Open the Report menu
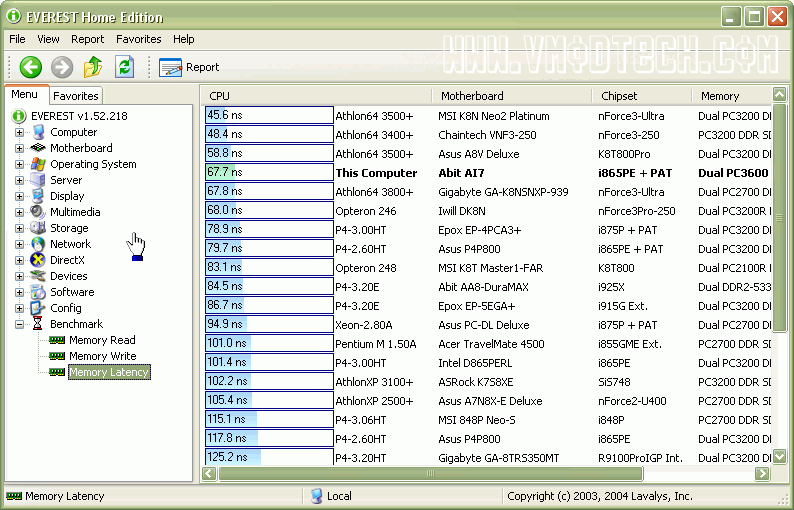Image resolution: width=794 pixels, height=510 pixels. 88,39
